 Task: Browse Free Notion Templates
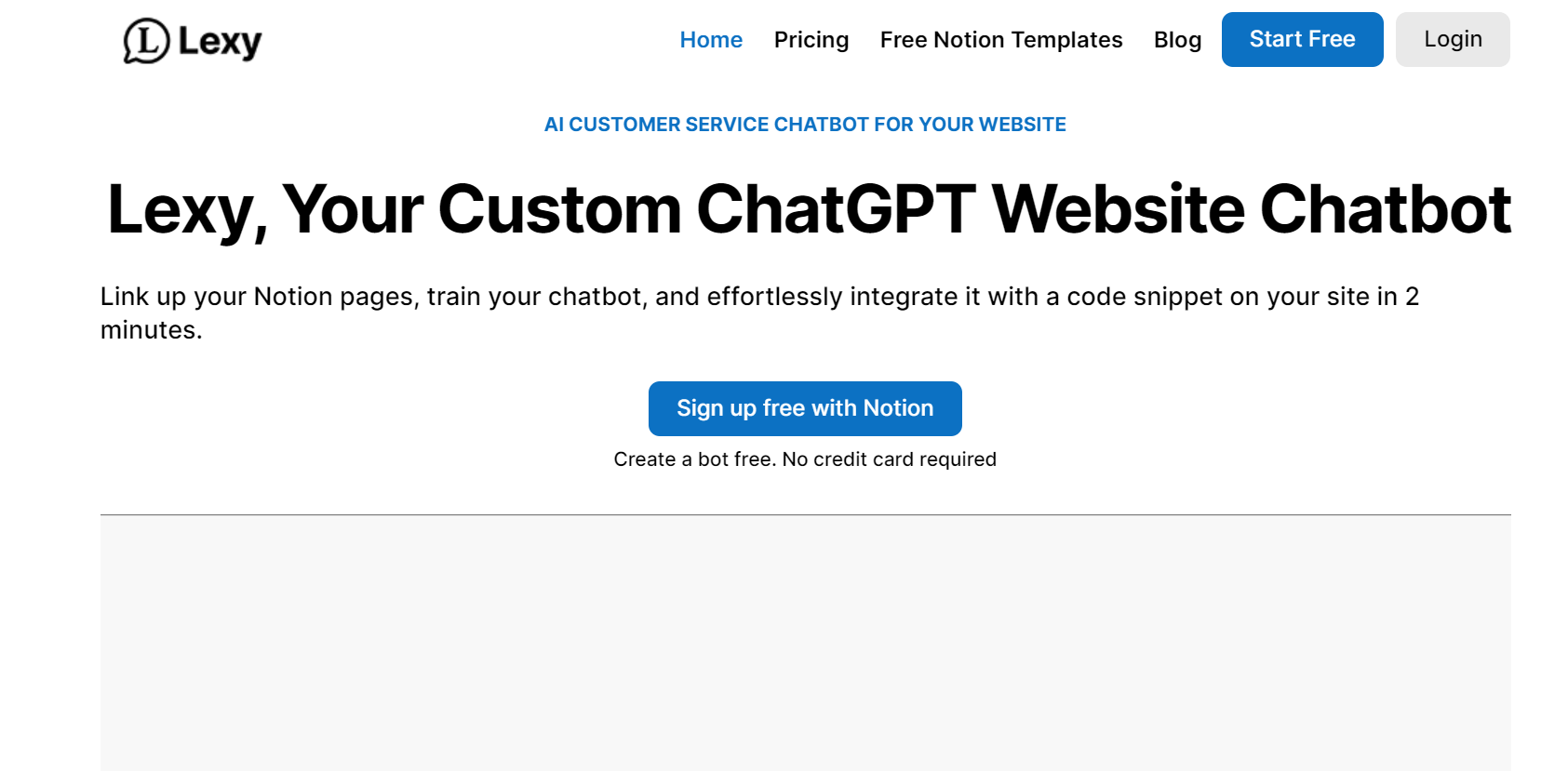click(x=1000, y=40)
